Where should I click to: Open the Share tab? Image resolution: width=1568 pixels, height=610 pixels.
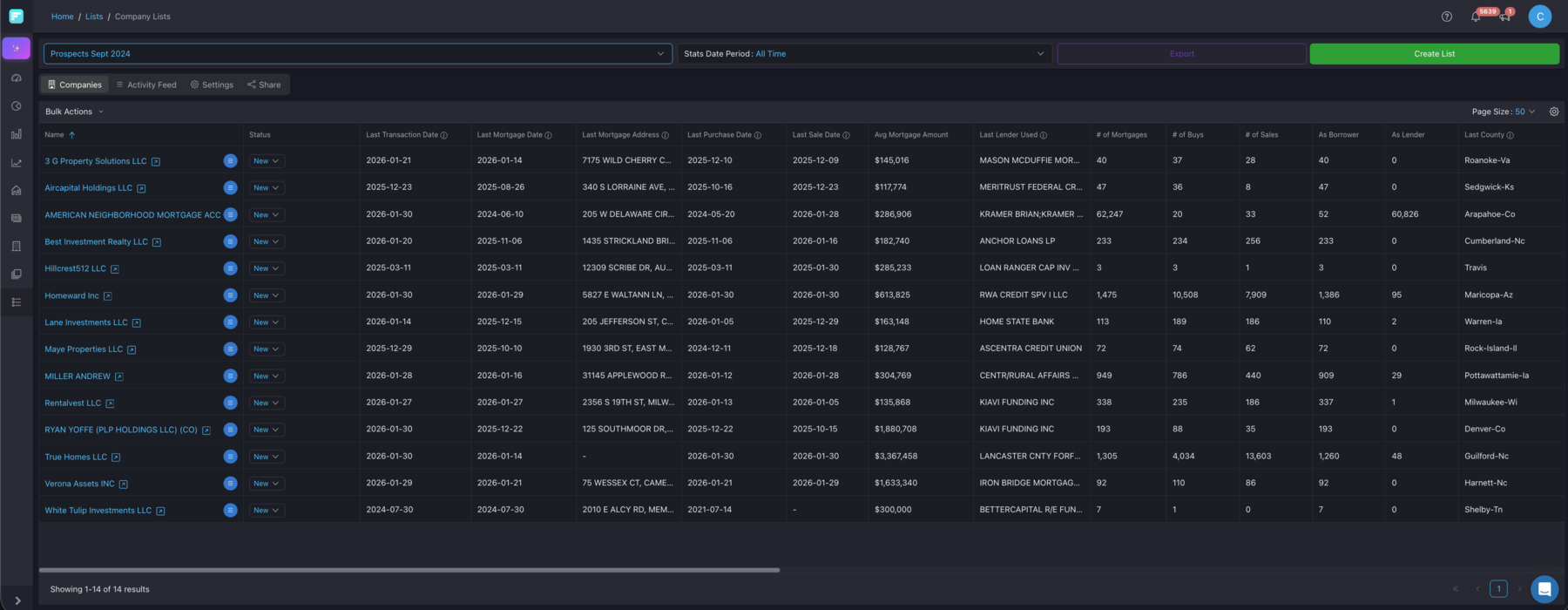tap(264, 85)
